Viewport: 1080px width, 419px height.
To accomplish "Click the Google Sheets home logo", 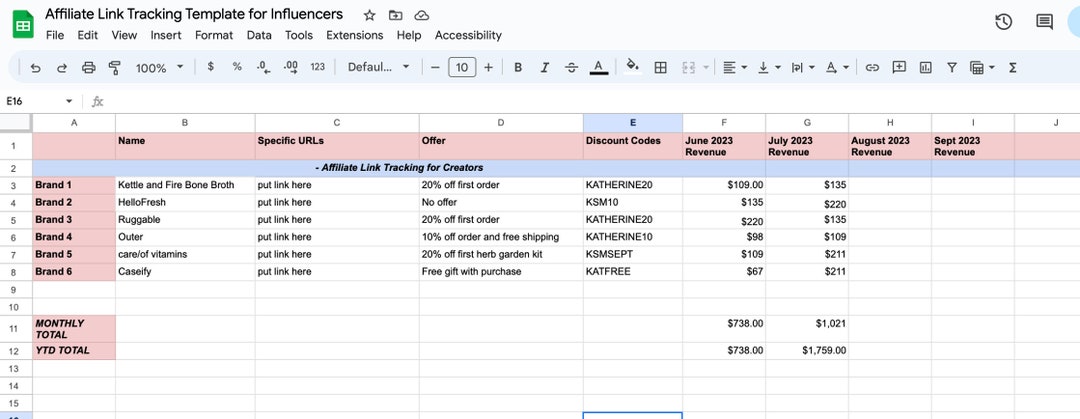I will [x=23, y=25].
